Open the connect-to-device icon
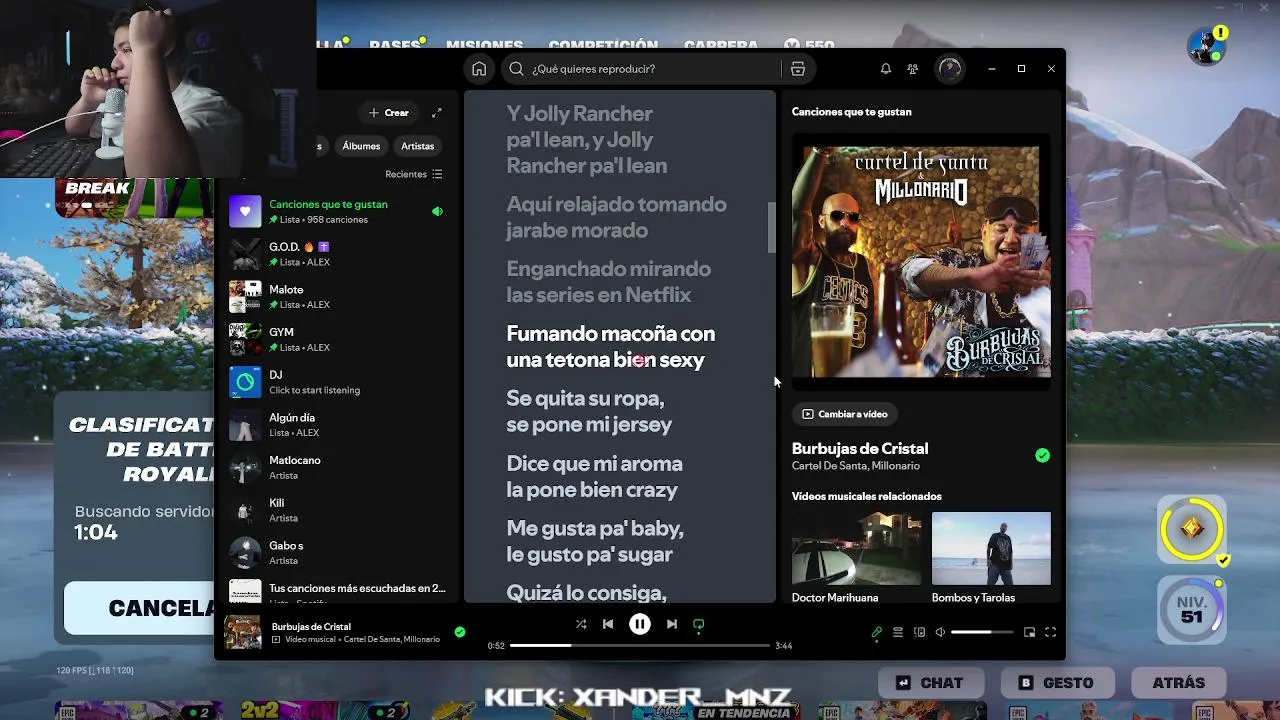The image size is (1280, 720). [x=920, y=632]
